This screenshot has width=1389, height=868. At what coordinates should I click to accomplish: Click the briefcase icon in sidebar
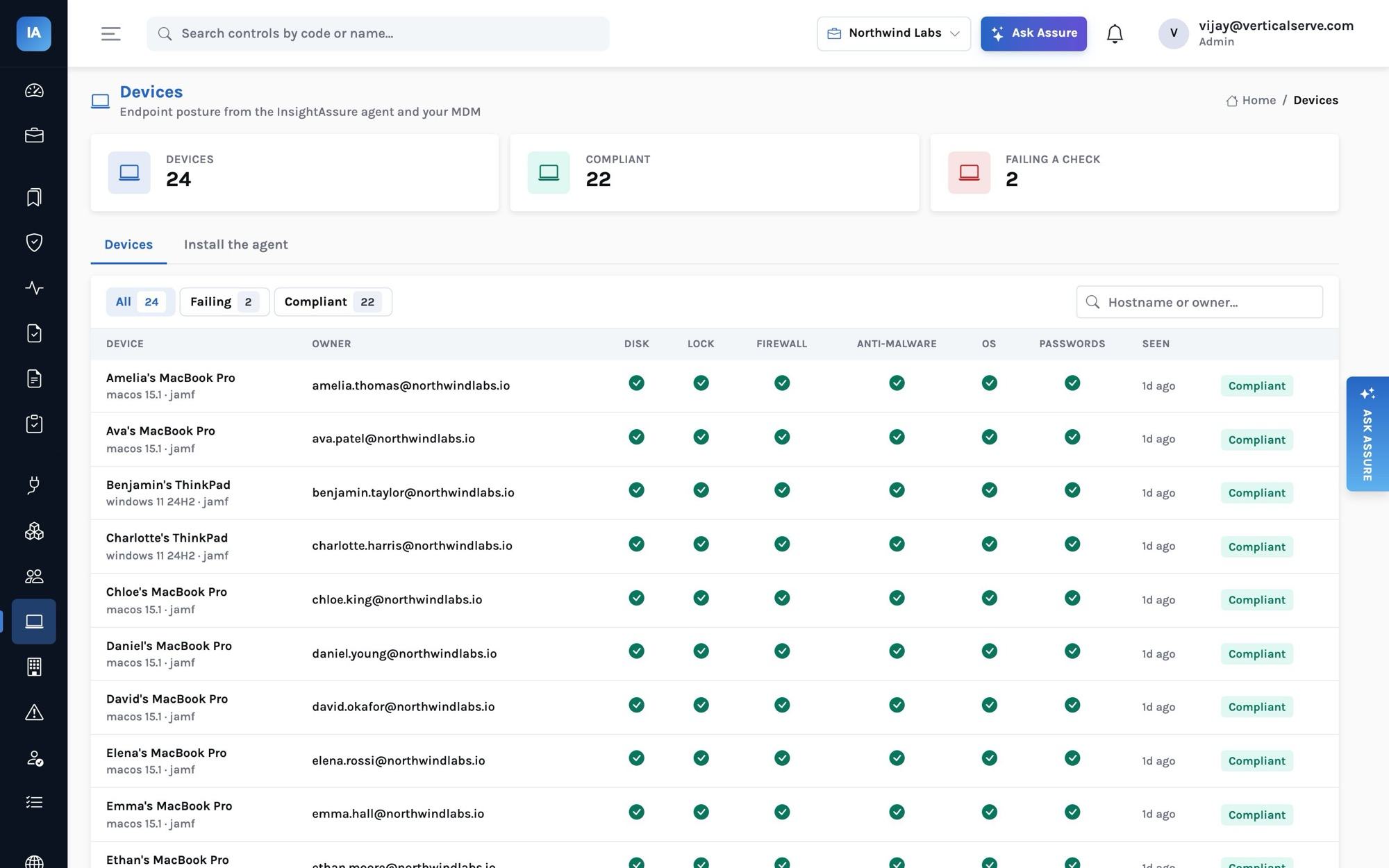pyautogui.click(x=34, y=135)
